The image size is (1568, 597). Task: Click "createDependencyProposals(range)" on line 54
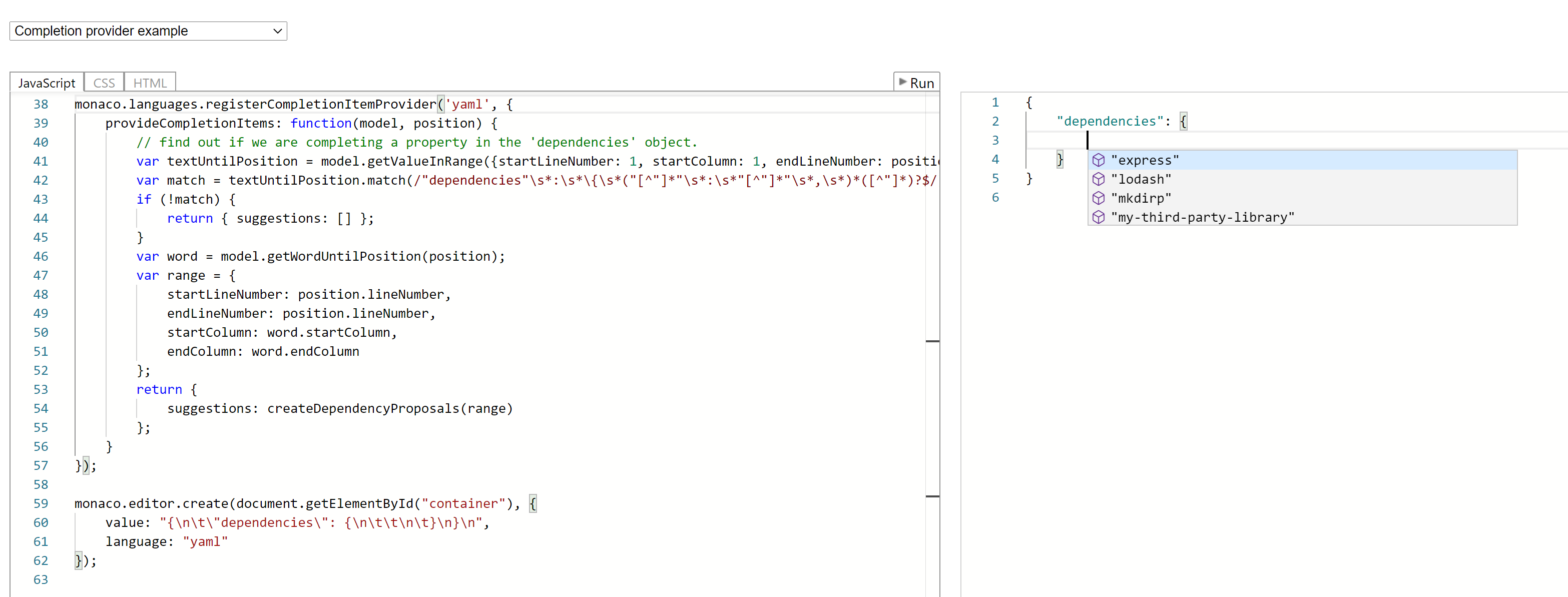389,408
